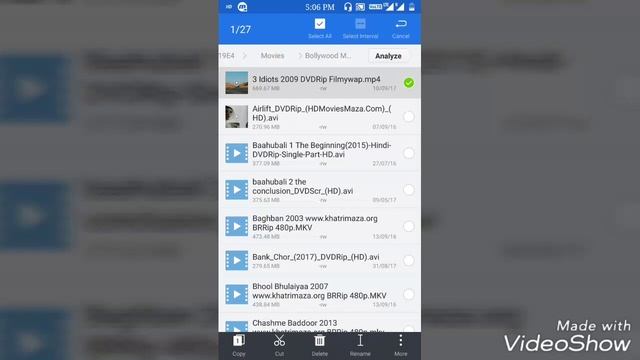Tap video file icon for baahubali 2 the conclusion
The image size is (640, 360).
tap(237, 190)
